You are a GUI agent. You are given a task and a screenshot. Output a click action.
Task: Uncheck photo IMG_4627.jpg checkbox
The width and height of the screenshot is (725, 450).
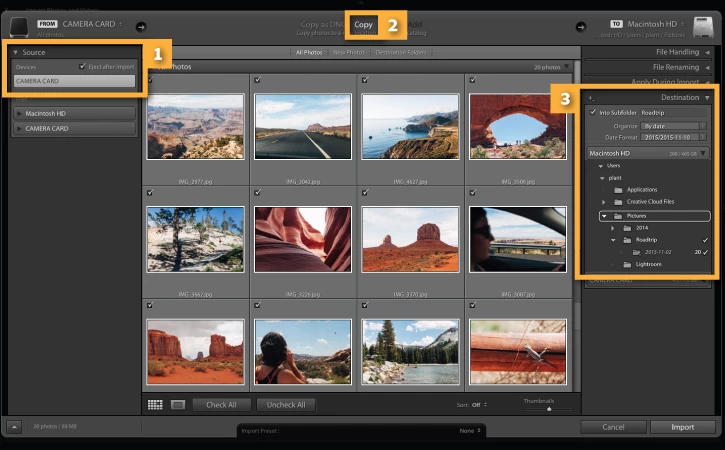click(365, 80)
